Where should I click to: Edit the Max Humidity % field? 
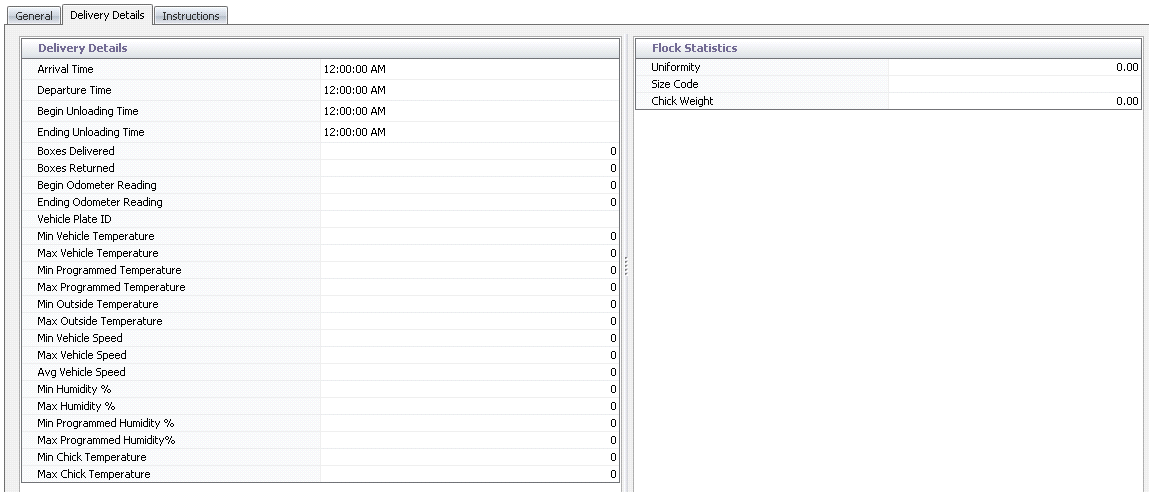[469, 406]
